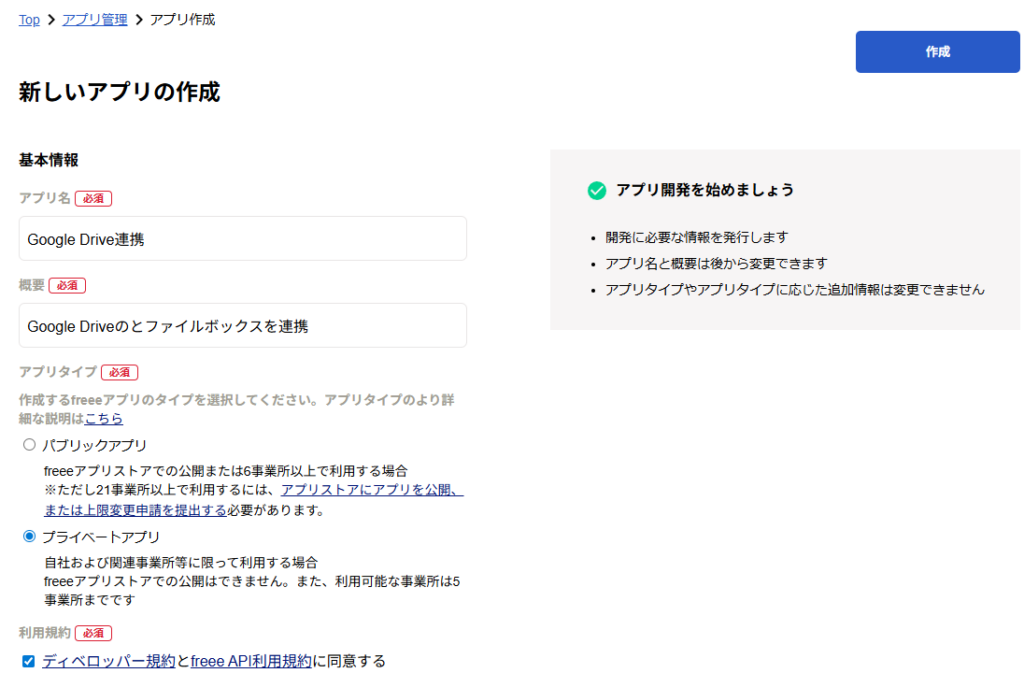Screen dimensions: 1024x673
Task: Focus the アプリ名 input field
Action: pos(243,239)
